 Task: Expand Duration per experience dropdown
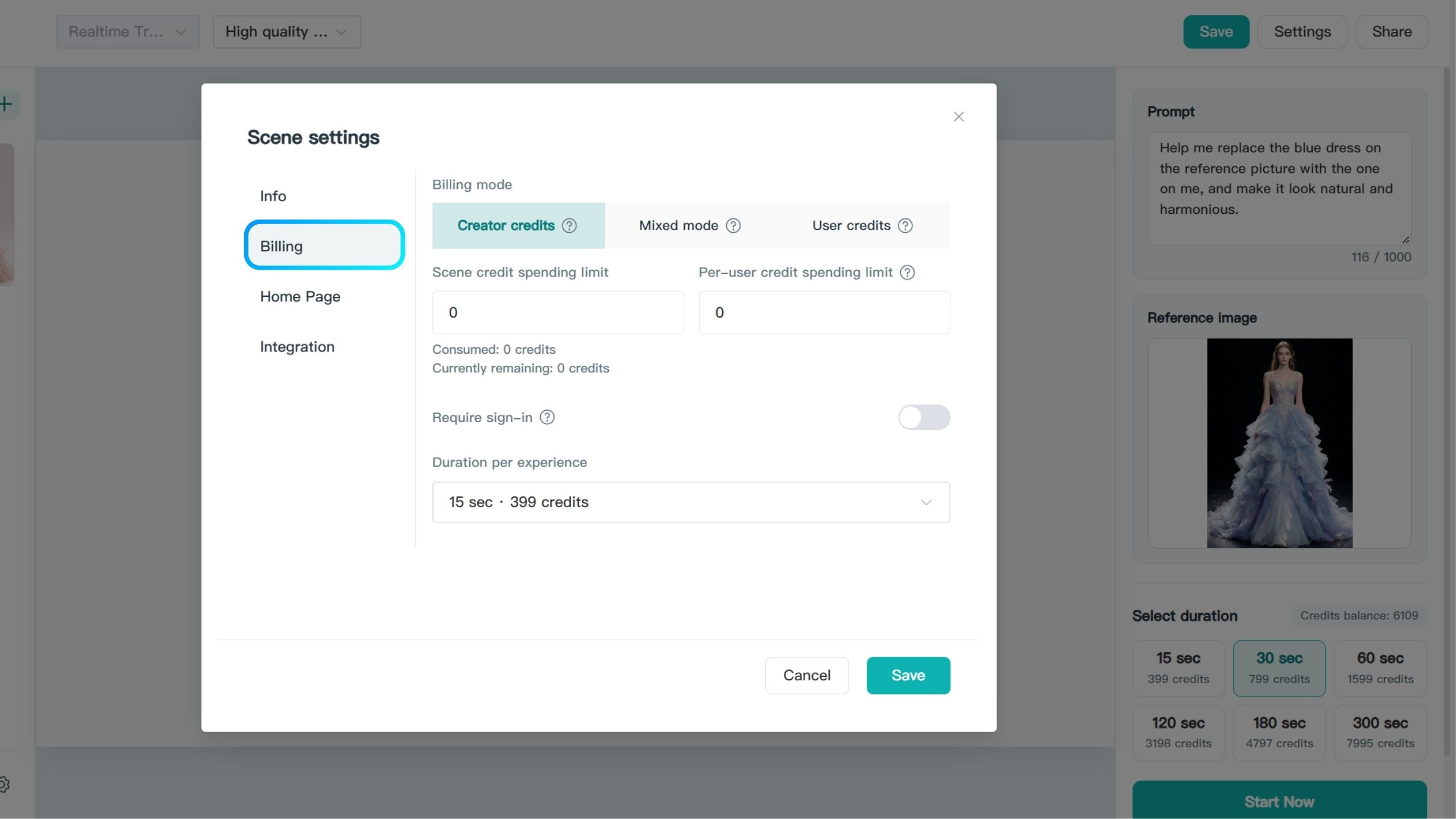[x=691, y=502]
